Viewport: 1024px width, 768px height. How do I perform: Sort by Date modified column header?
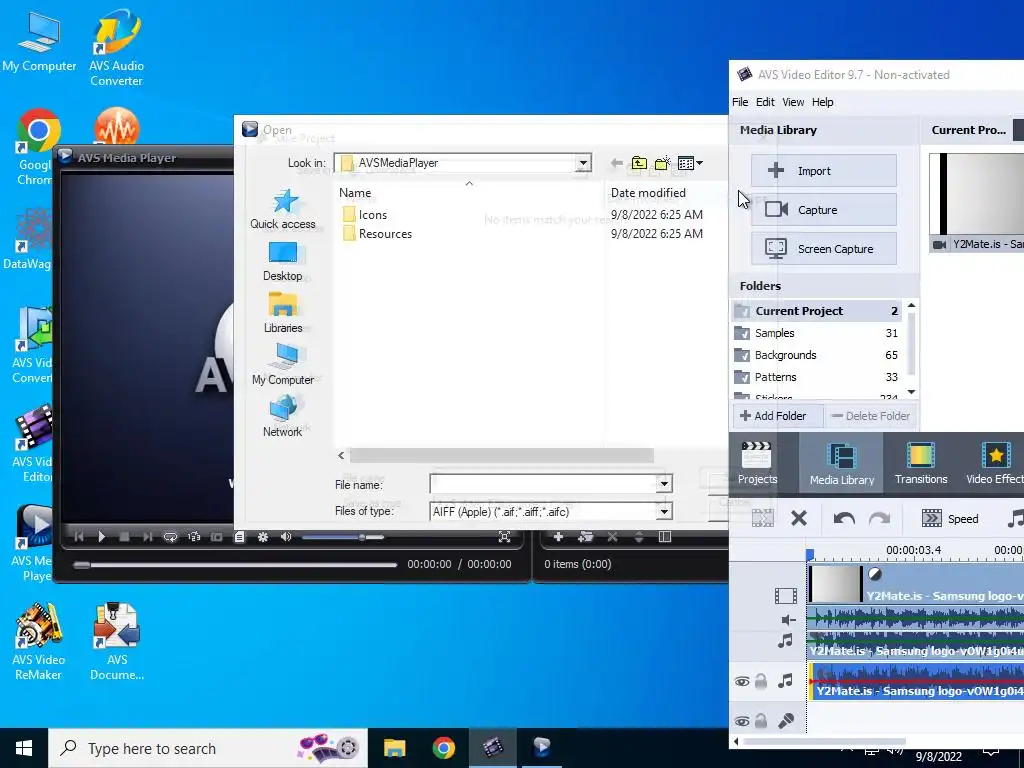click(648, 193)
